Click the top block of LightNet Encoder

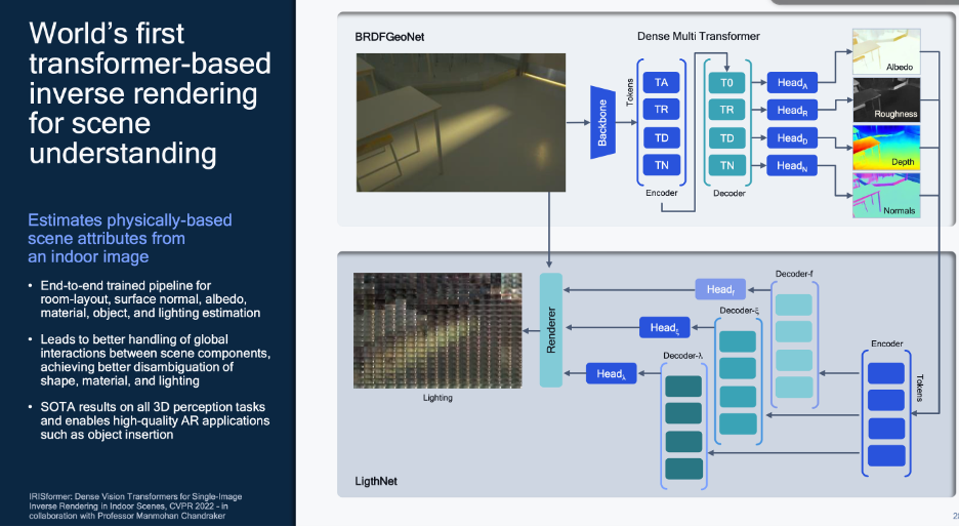[885, 373]
